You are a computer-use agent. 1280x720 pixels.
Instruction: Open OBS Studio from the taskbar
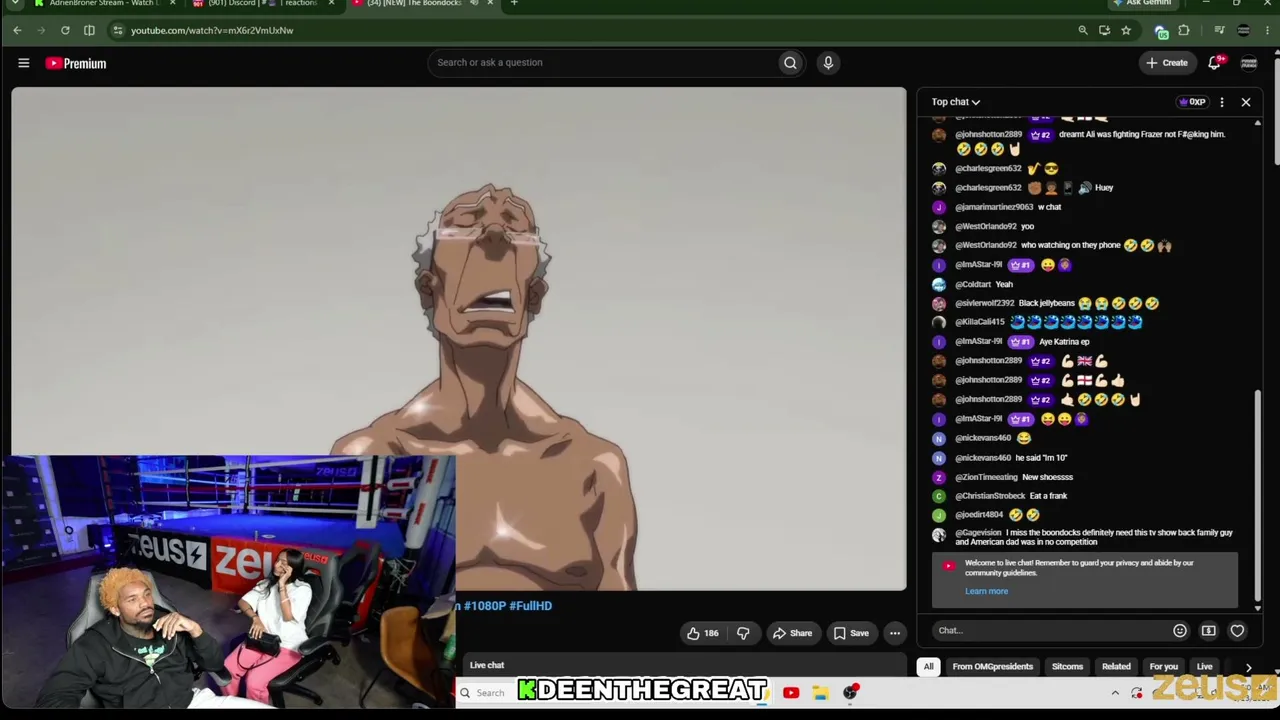851,692
